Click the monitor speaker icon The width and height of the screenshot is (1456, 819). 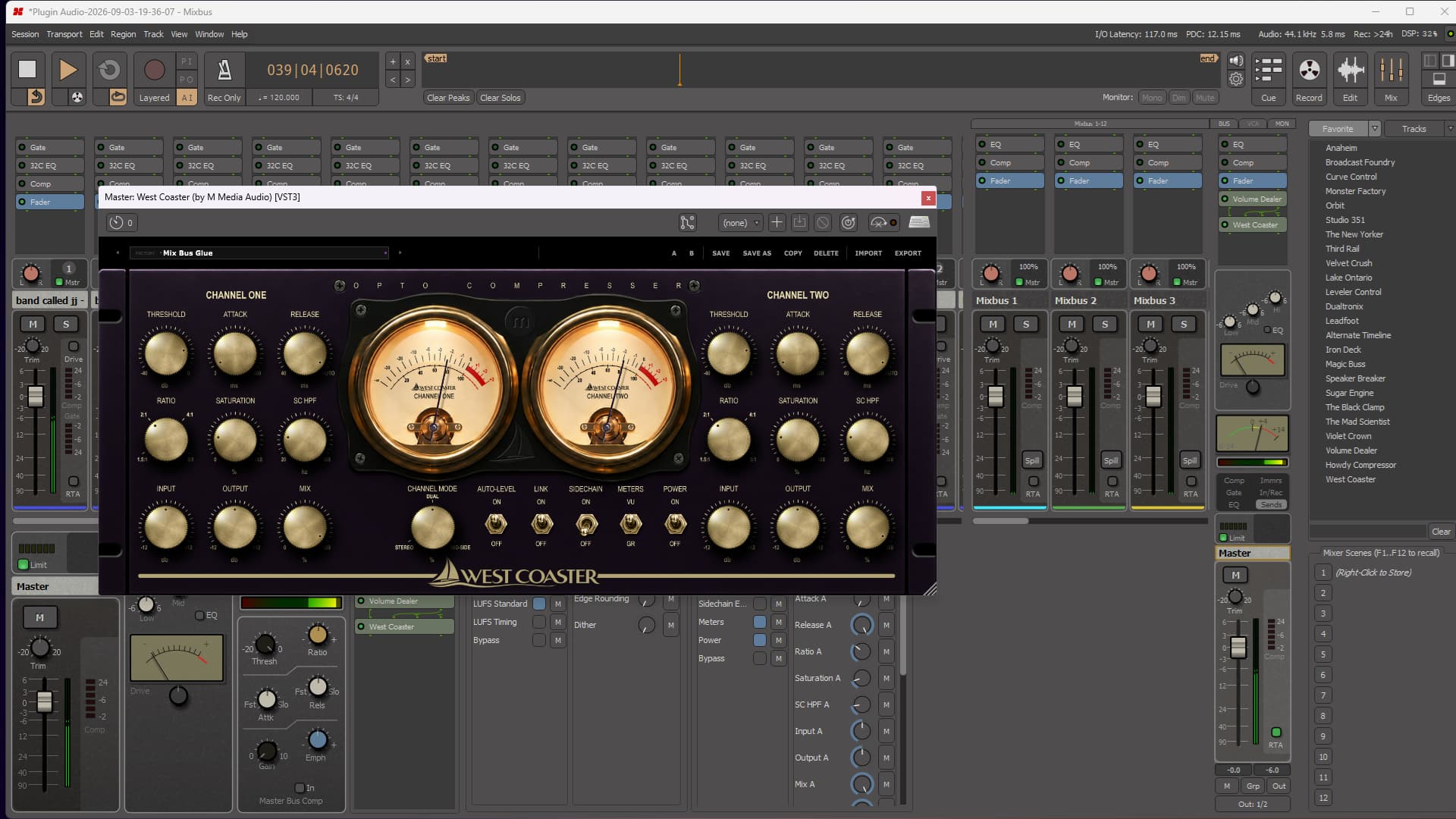(x=1236, y=61)
